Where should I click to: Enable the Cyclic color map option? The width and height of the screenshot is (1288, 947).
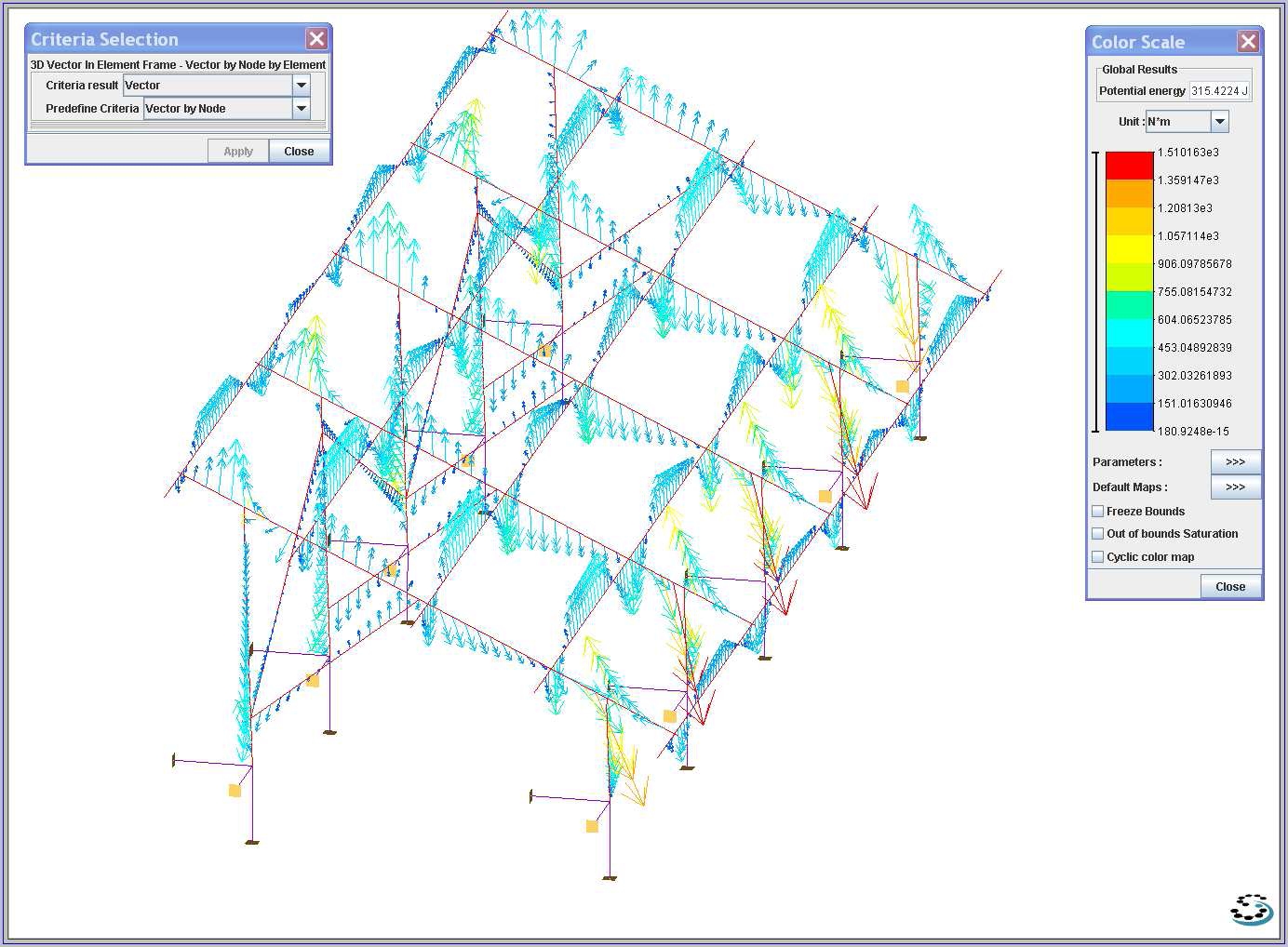(1098, 557)
